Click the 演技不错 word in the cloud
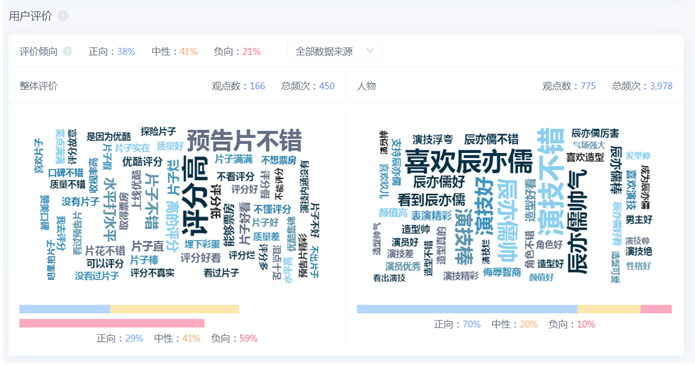This screenshot has width=695, height=366. coord(551,183)
